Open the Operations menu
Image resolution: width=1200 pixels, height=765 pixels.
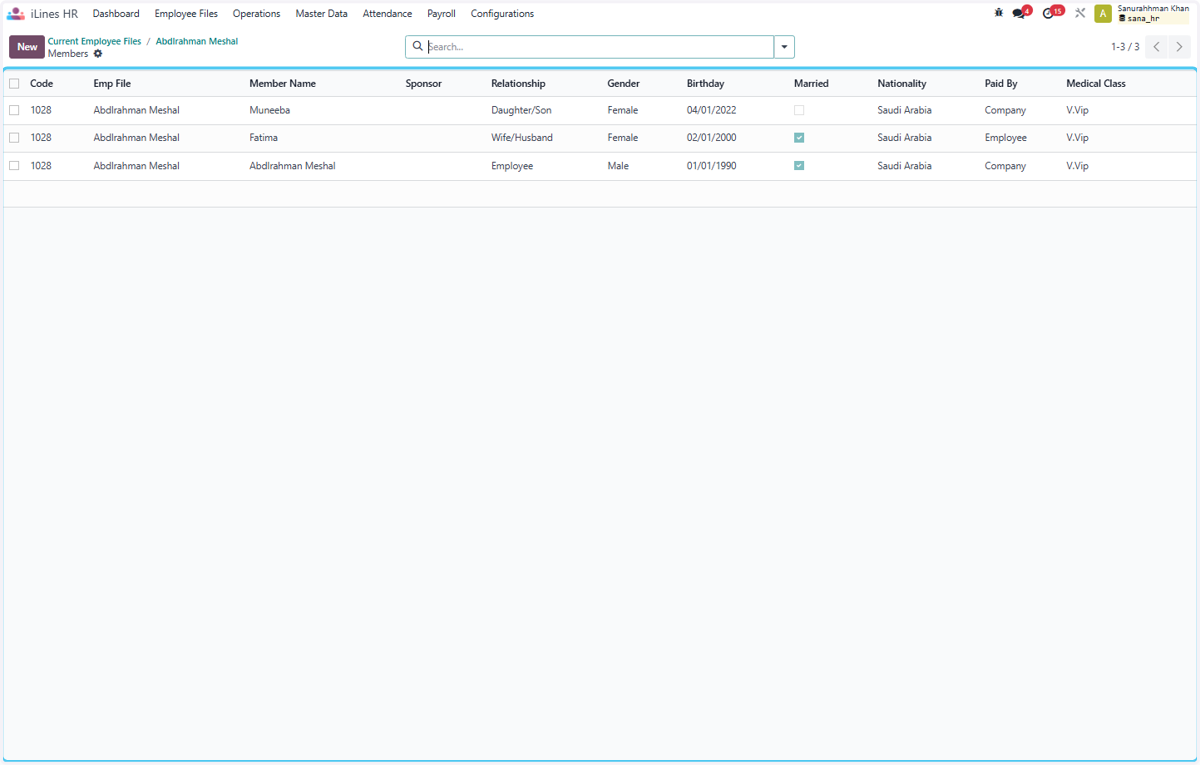point(256,14)
